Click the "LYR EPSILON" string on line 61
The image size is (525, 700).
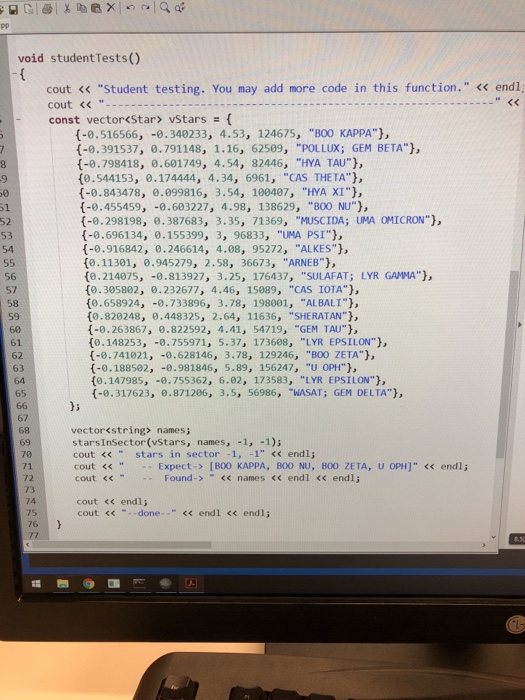pyautogui.click(x=338, y=342)
